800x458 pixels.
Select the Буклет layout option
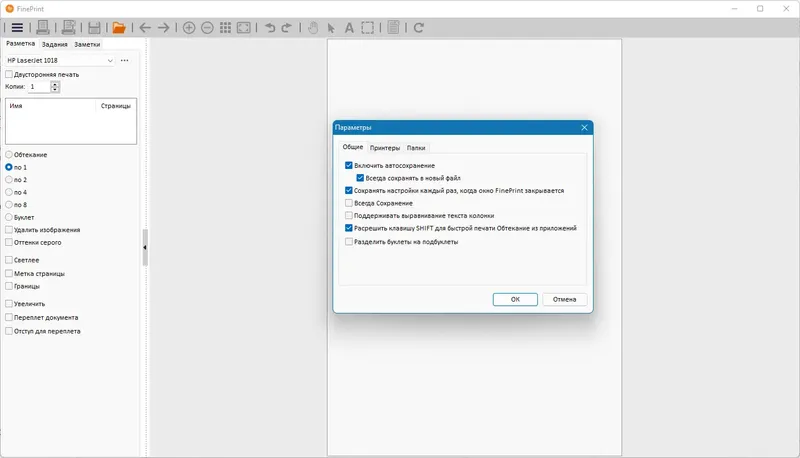pos(9,217)
